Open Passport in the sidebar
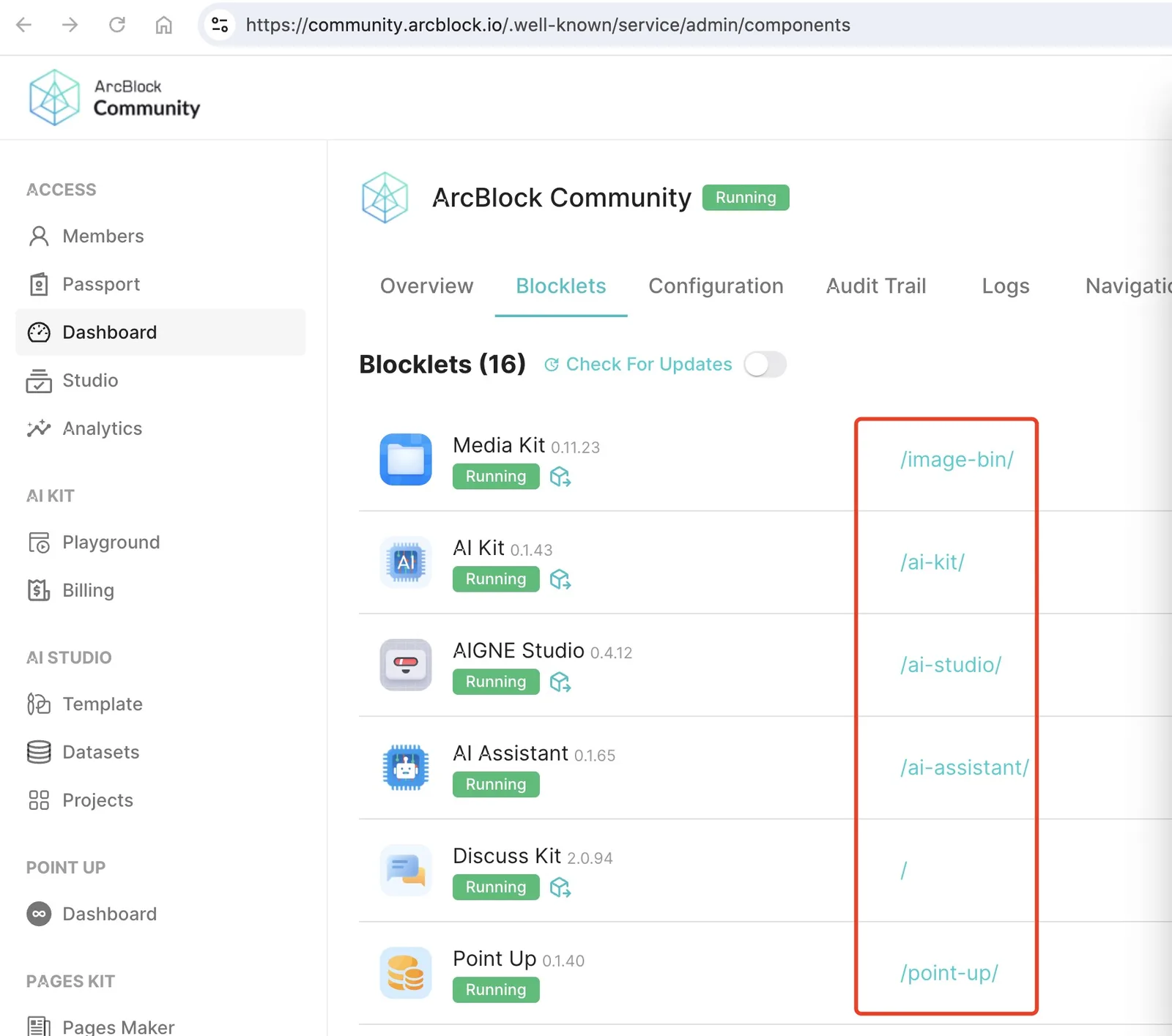This screenshot has height=1036, width=1172. [x=160, y=284]
